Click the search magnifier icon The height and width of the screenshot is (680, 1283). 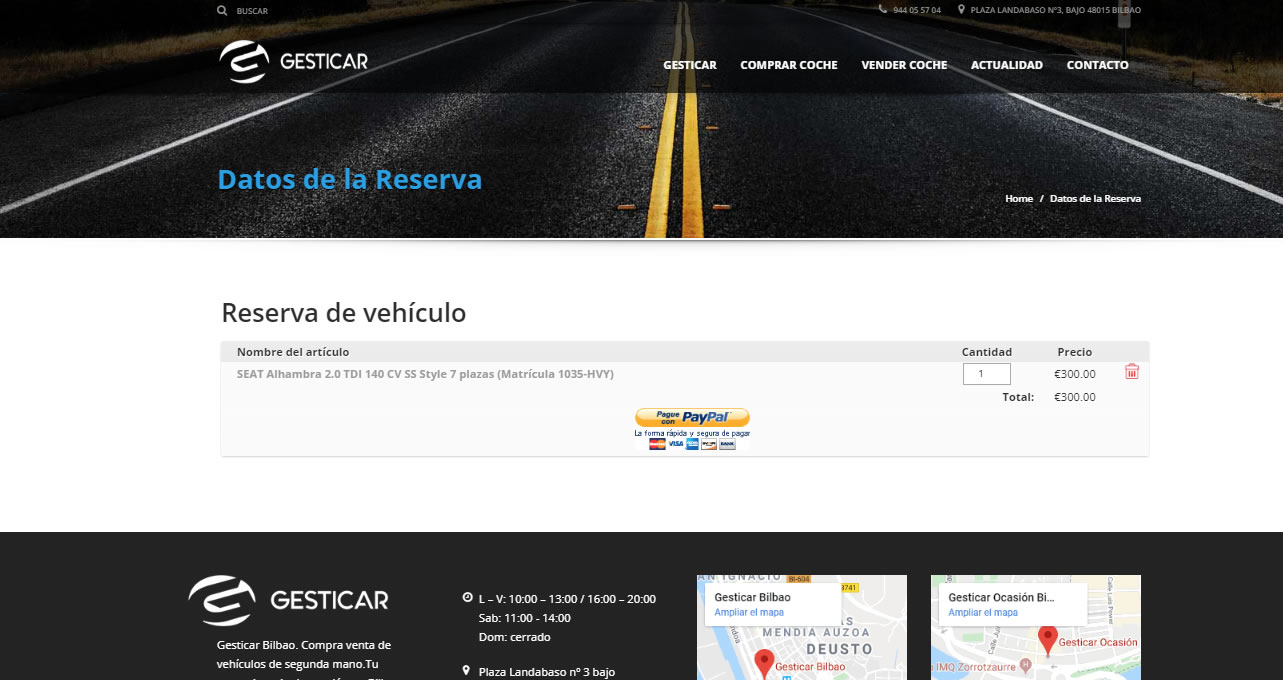222,10
